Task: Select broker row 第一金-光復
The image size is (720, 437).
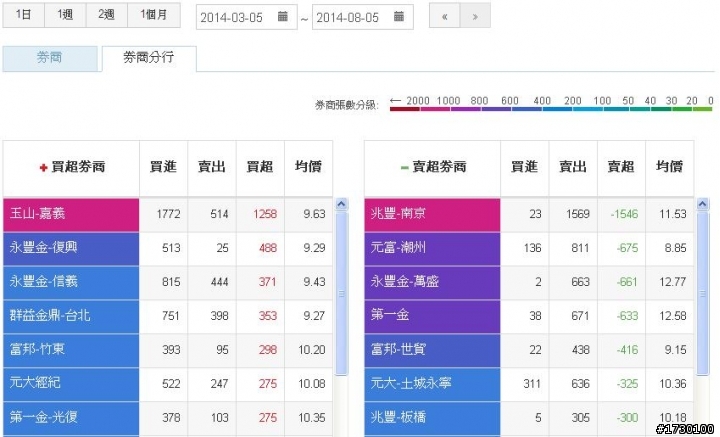Action: tap(71, 419)
